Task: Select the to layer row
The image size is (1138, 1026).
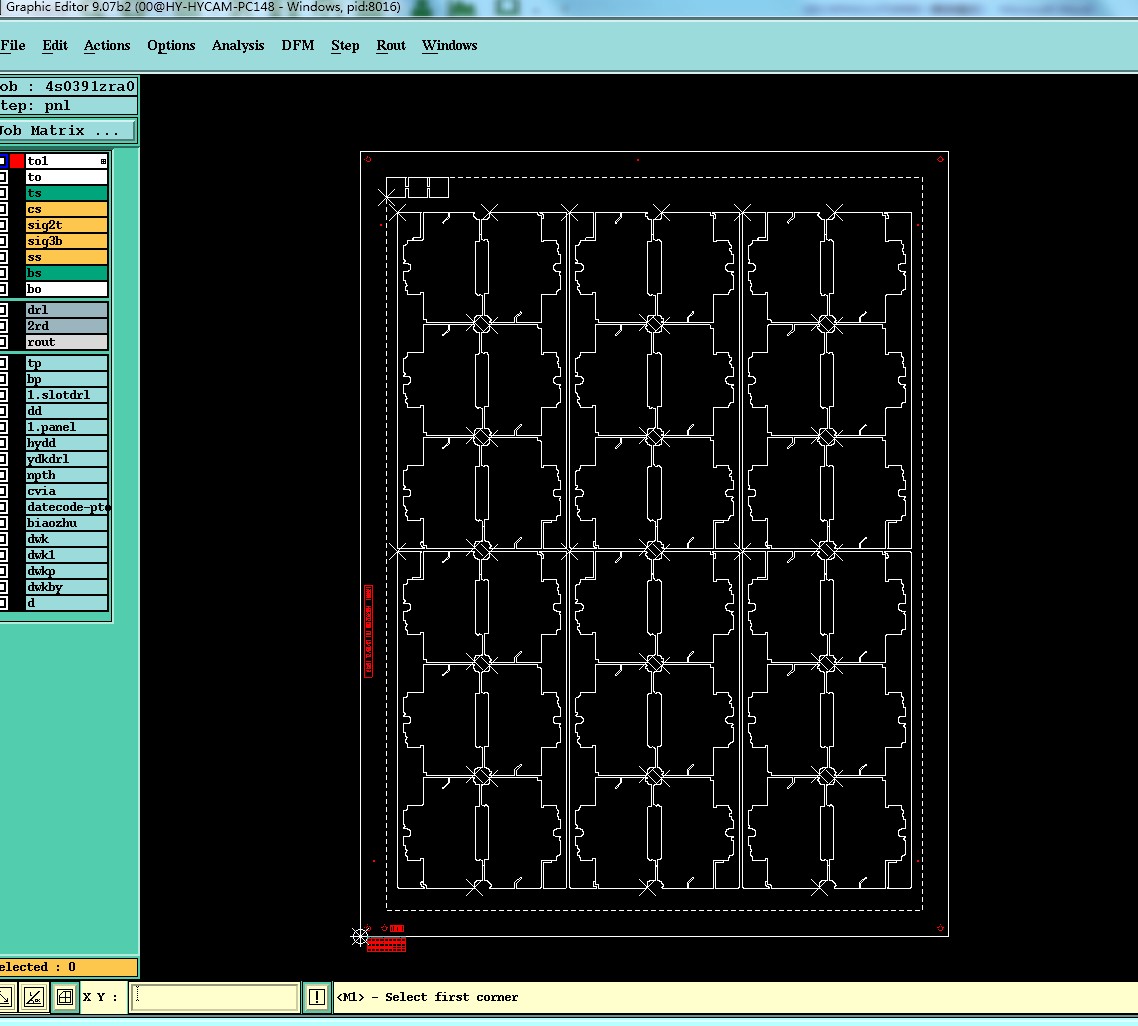Action: tap(67, 177)
